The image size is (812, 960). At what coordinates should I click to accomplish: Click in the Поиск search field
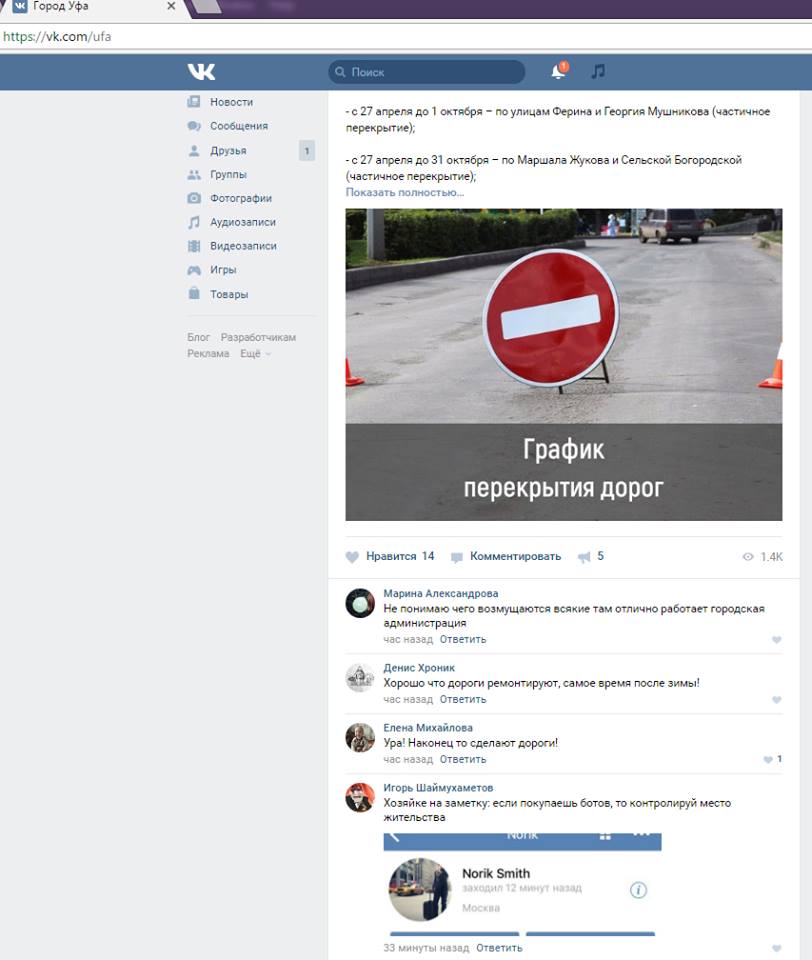(x=430, y=72)
